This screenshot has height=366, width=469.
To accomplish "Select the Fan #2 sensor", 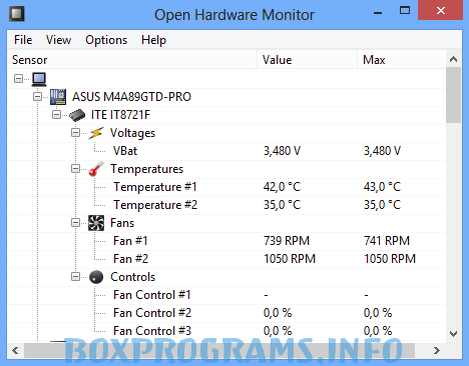I will 131,259.
